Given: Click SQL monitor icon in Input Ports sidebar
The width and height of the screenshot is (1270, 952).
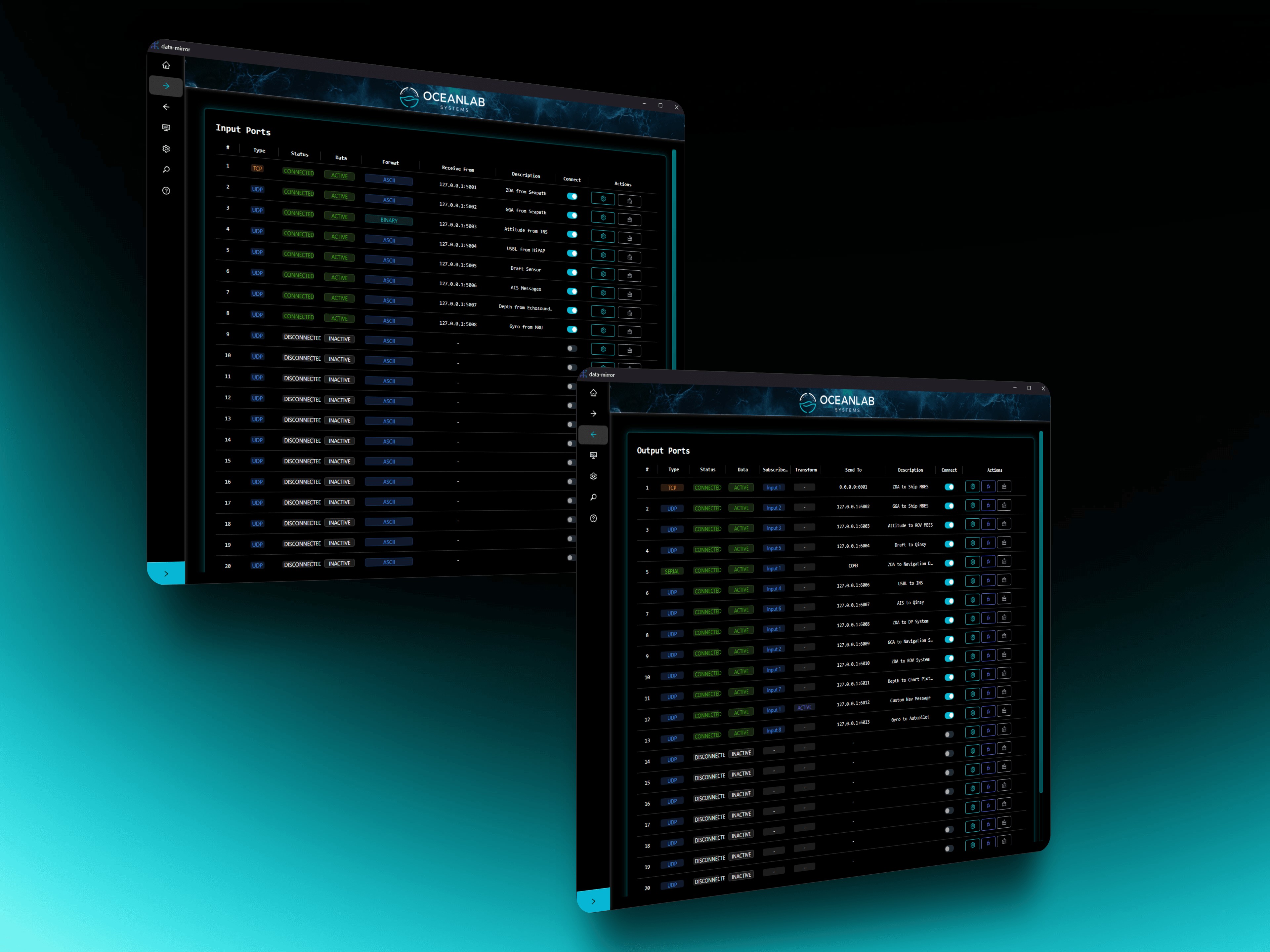Looking at the screenshot, I should (166, 127).
